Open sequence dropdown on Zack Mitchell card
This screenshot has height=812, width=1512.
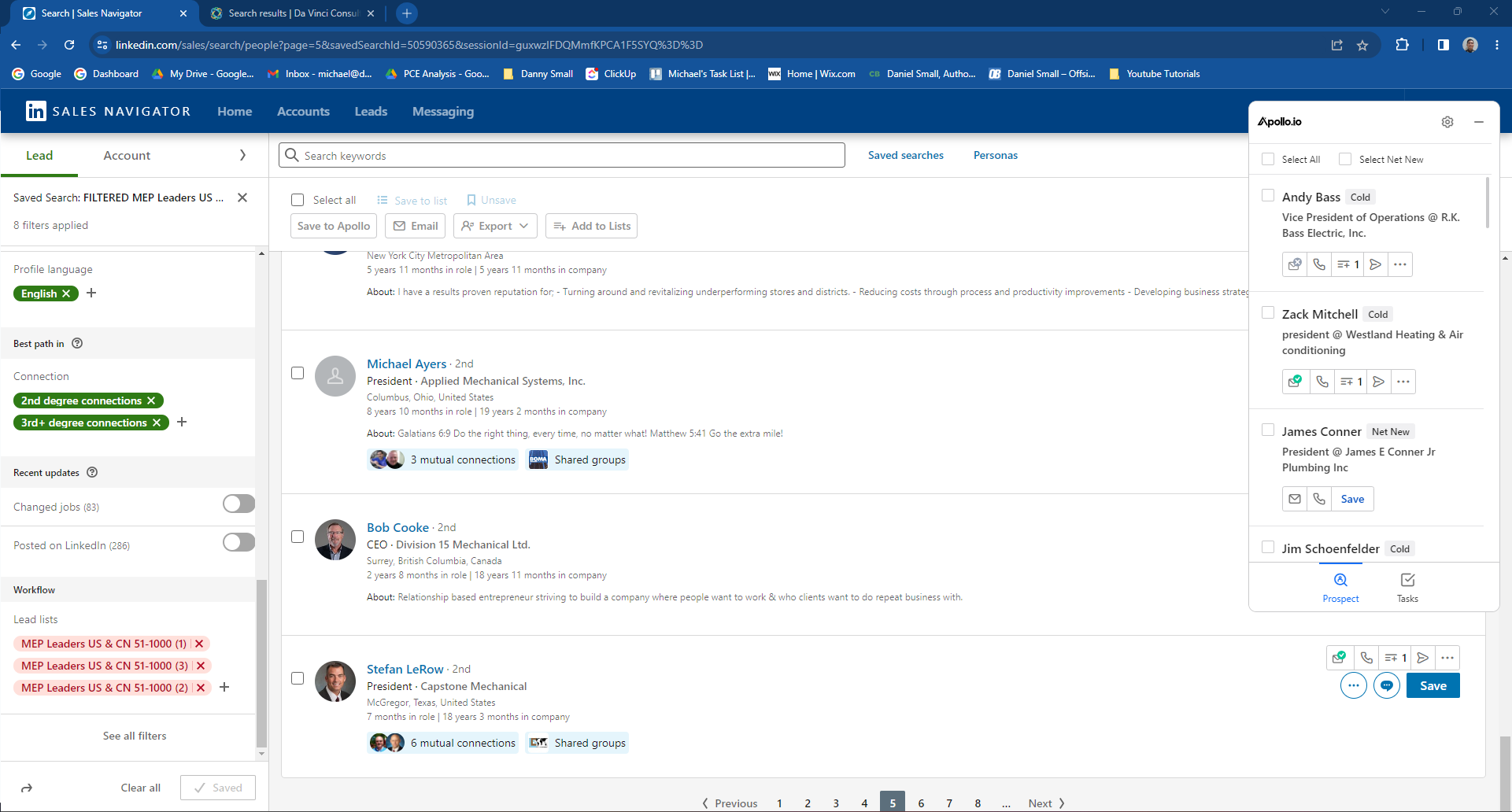click(x=1351, y=382)
